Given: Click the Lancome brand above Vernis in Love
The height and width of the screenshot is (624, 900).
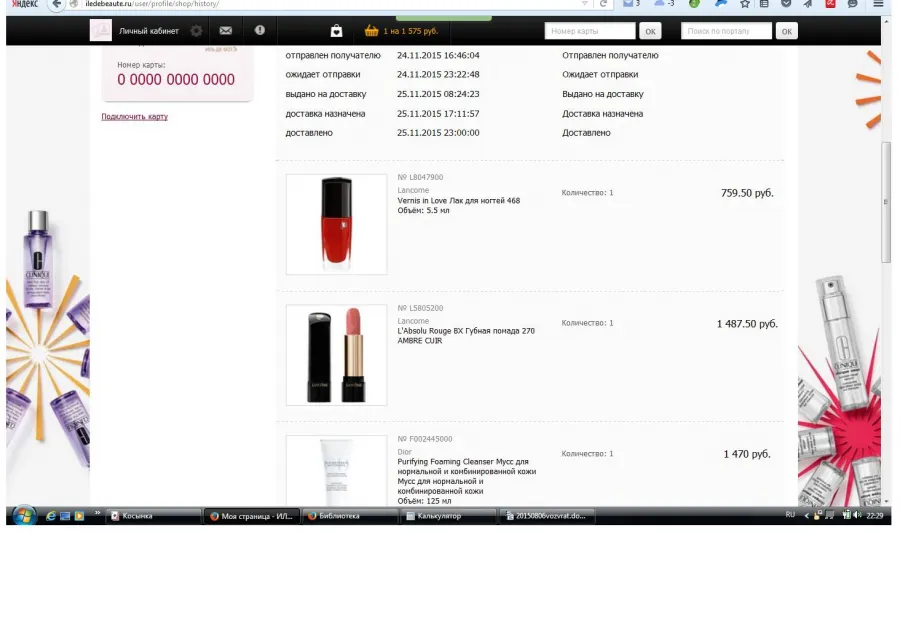Looking at the screenshot, I should click(x=413, y=190).
